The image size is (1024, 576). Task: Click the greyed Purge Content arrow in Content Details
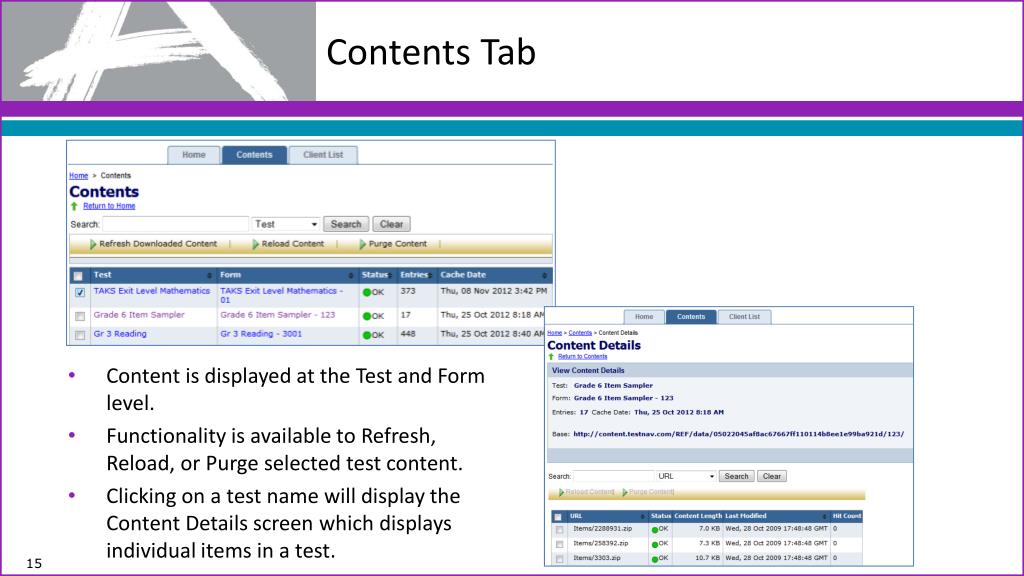pos(625,492)
